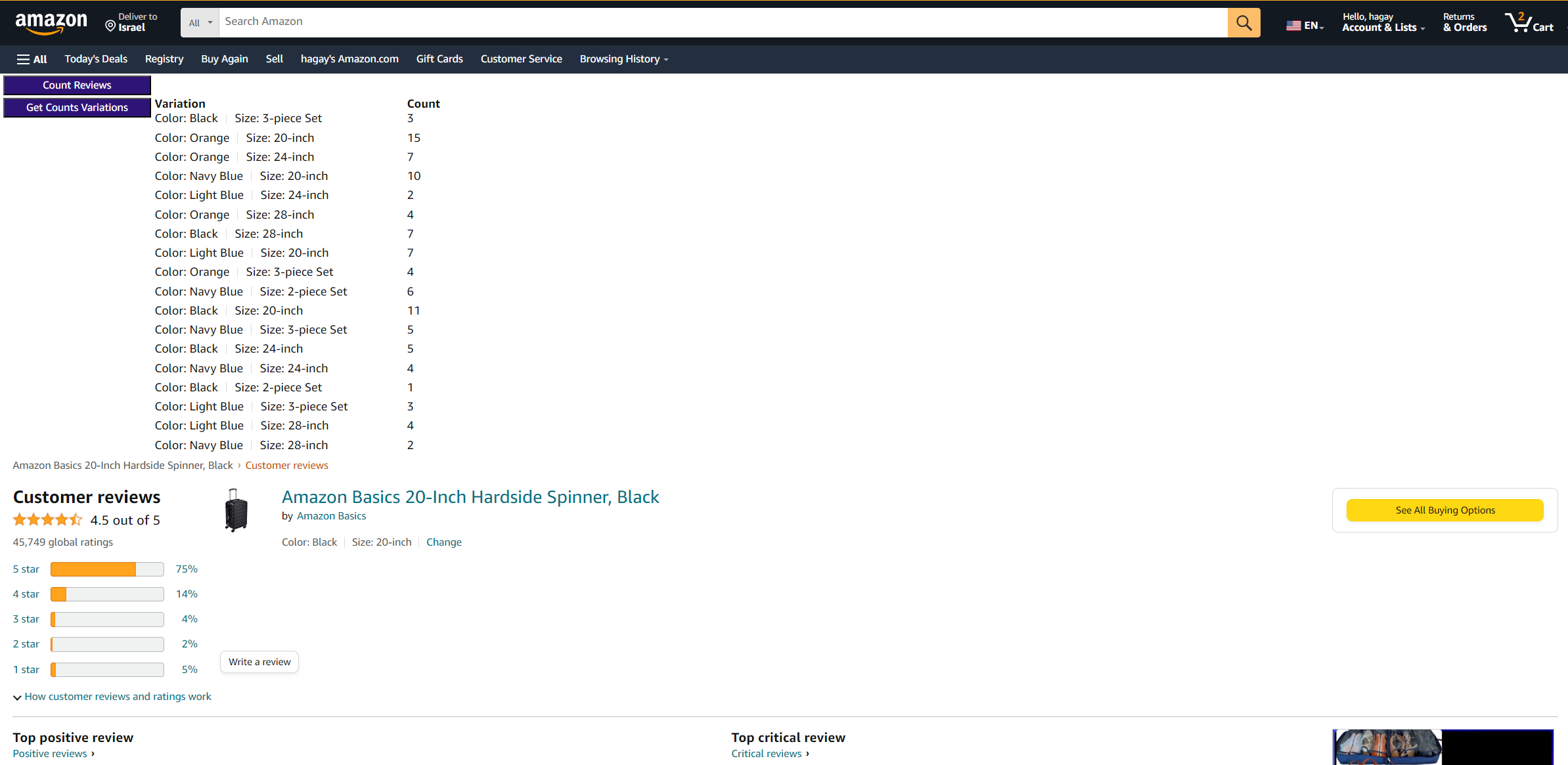The image size is (1568, 765).
Task: Expand the Browsing History dropdown
Action: click(x=624, y=59)
